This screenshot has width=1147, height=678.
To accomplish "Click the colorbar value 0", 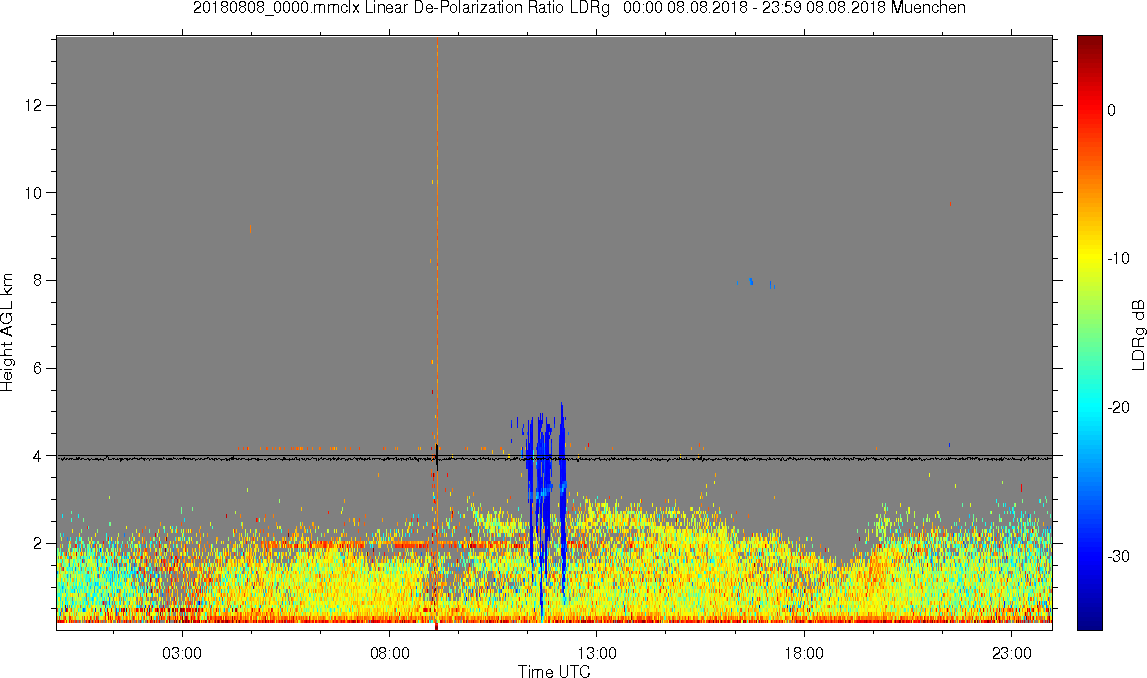I will (x=1111, y=110).
